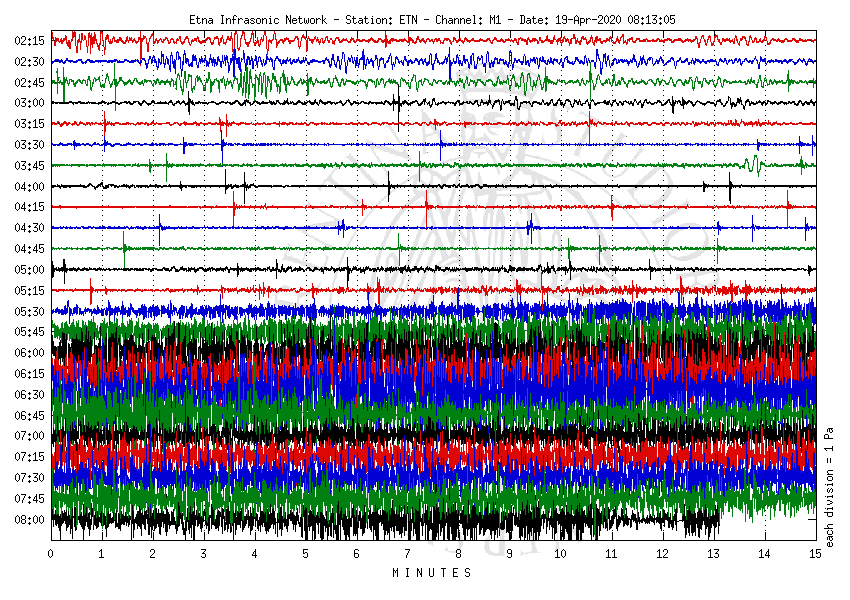
Task: Click the 04:30 time label
Action: [29, 228]
